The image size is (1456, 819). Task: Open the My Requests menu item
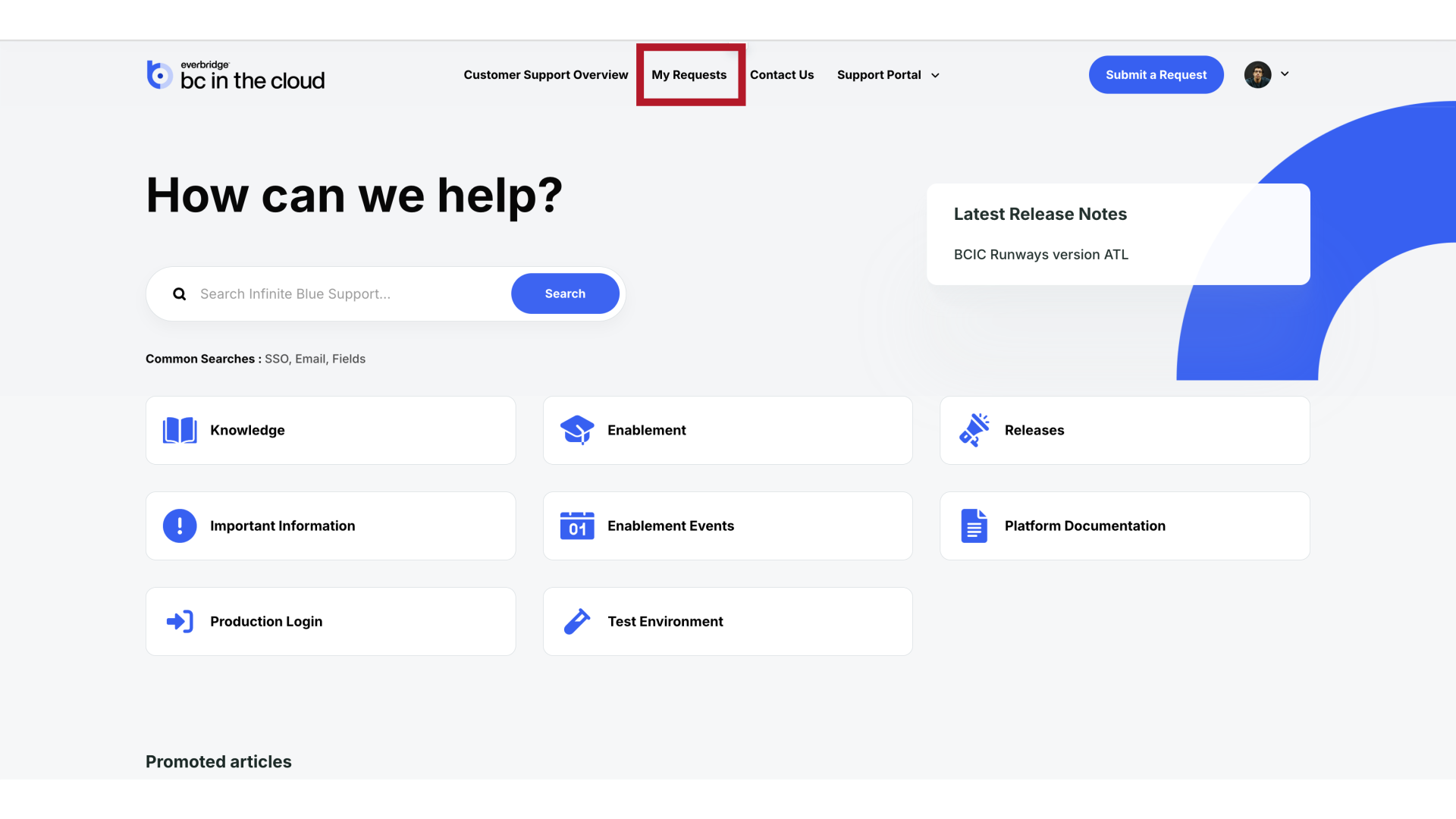click(x=689, y=75)
